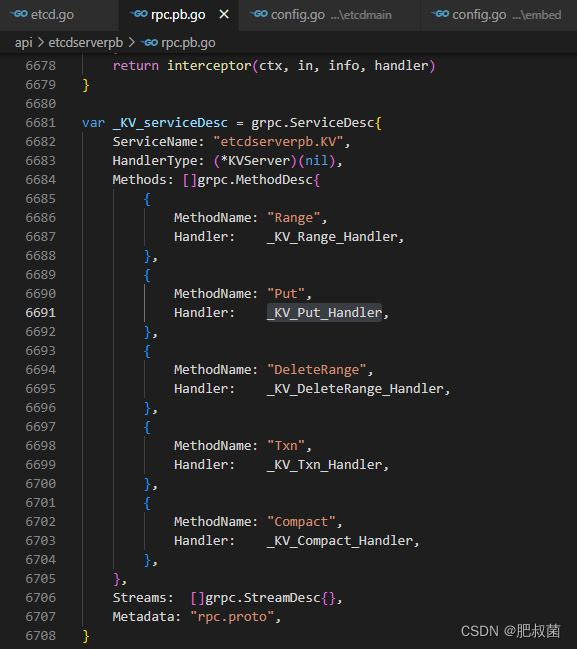Click the rpc.pb.go breadcrumb item
This screenshot has height=649, width=577.
click(188, 43)
